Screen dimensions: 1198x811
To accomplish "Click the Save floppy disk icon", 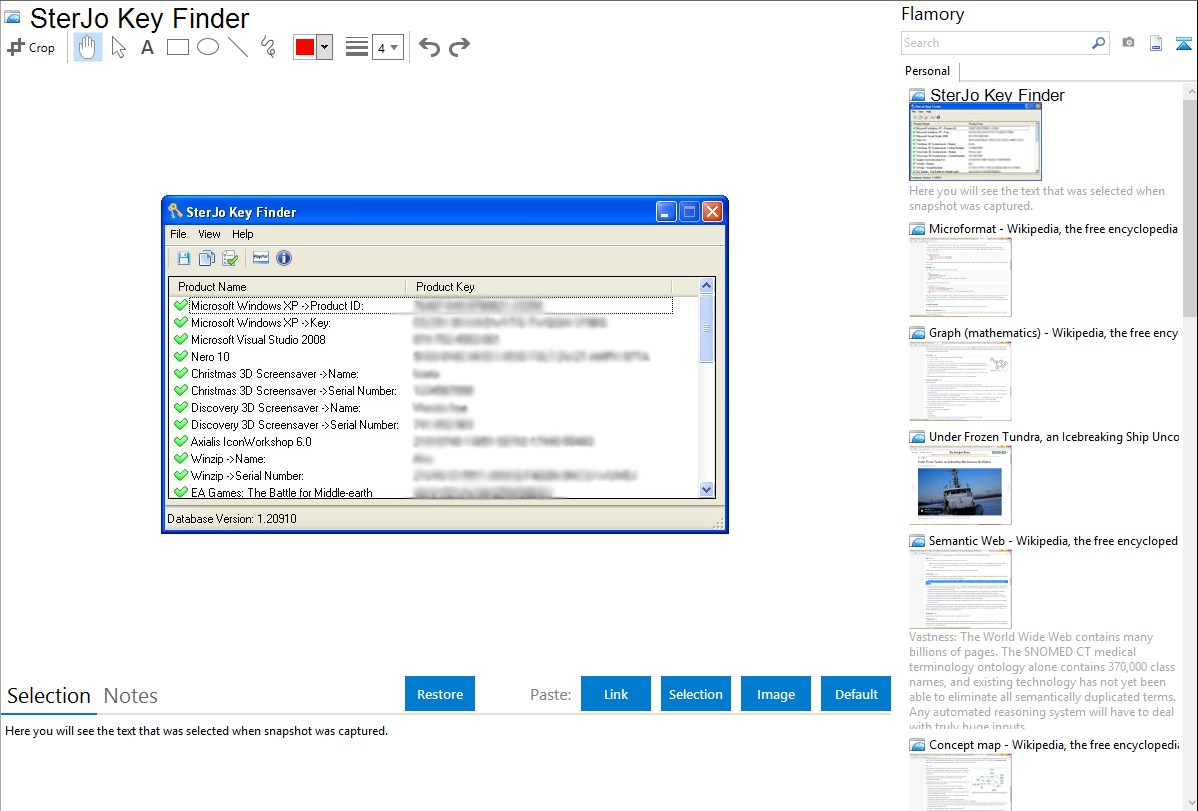I will point(183,258).
